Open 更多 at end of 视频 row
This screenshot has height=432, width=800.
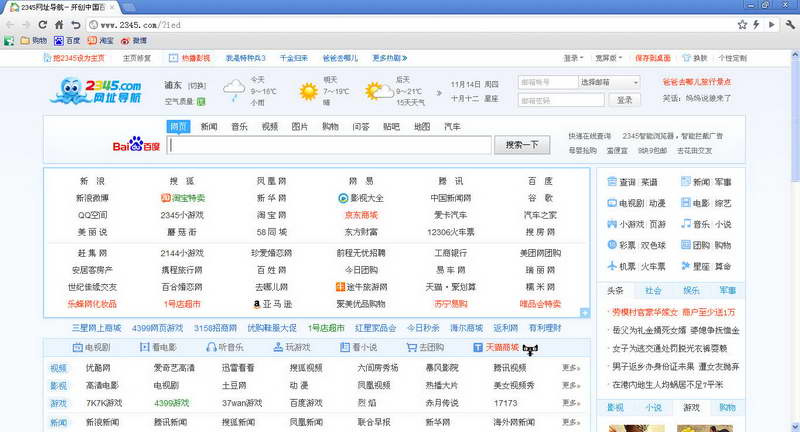[x=571, y=367]
